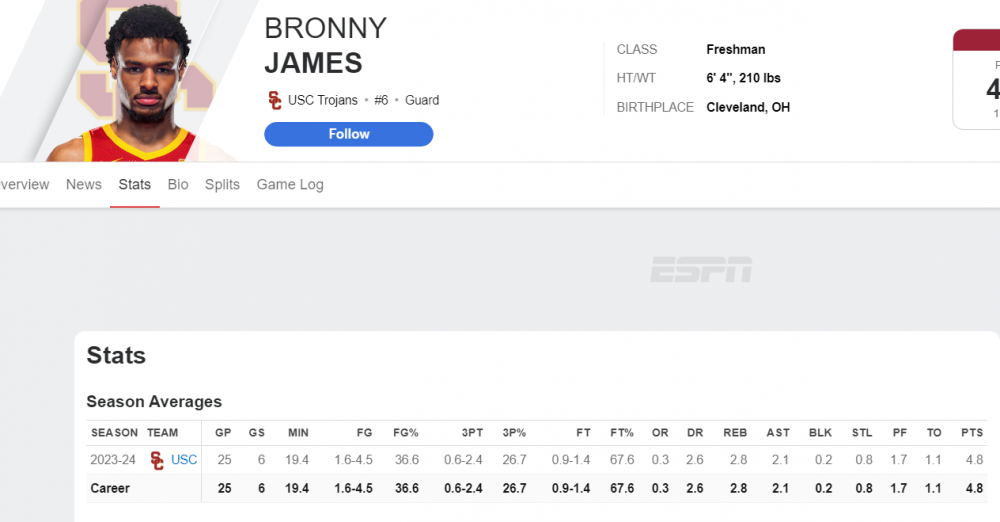Click the REB column header
The image size is (1000, 522).
[x=738, y=433]
